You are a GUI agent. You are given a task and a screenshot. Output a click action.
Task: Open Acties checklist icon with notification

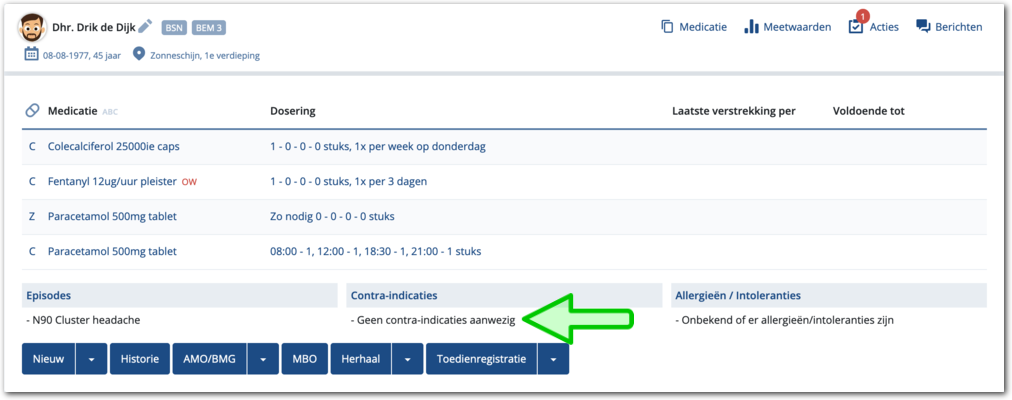click(x=855, y=27)
